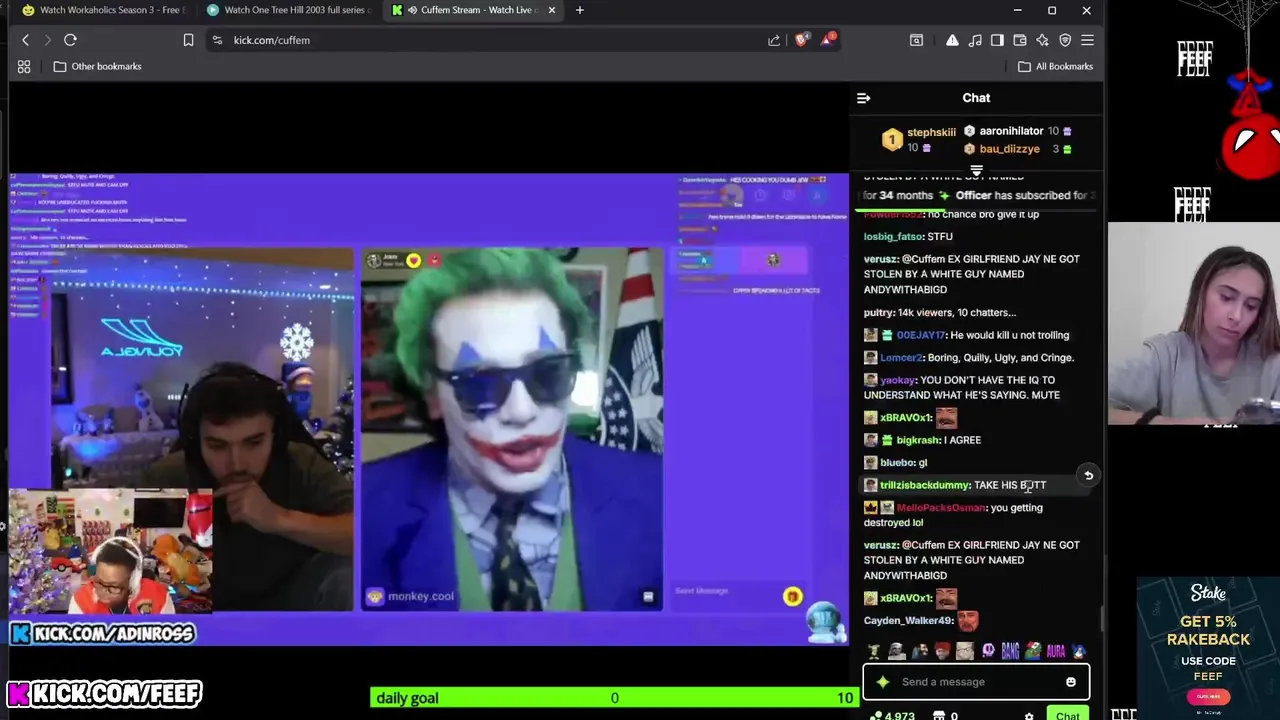
Task: Click username bluebo in chat
Action: coord(897,463)
